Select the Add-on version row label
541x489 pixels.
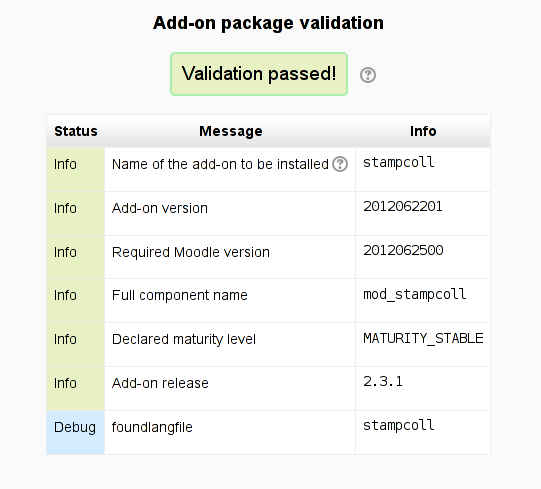click(x=160, y=208)
